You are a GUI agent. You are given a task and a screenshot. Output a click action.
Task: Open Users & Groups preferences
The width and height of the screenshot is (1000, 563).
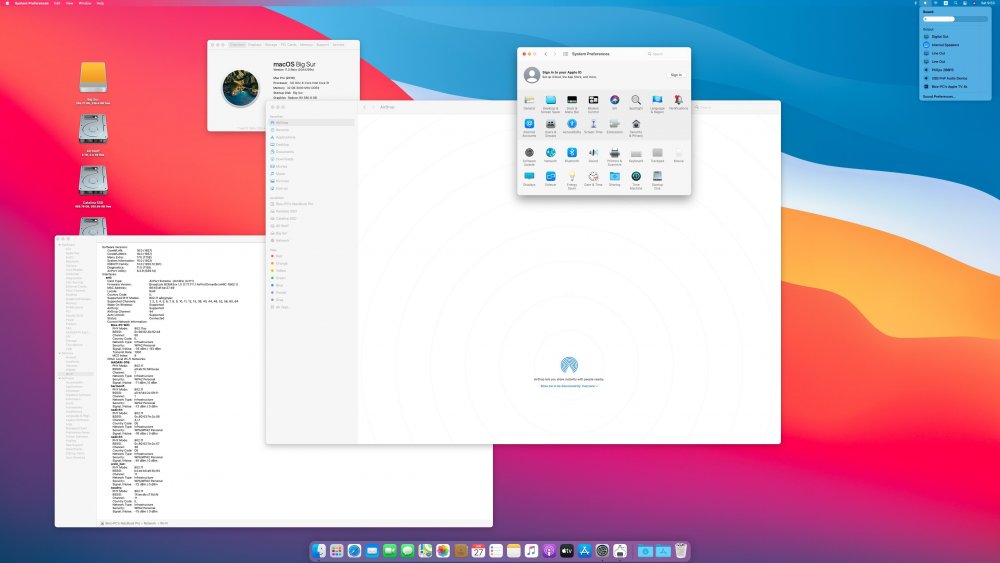pyautogui.click(x=550, y=127)
